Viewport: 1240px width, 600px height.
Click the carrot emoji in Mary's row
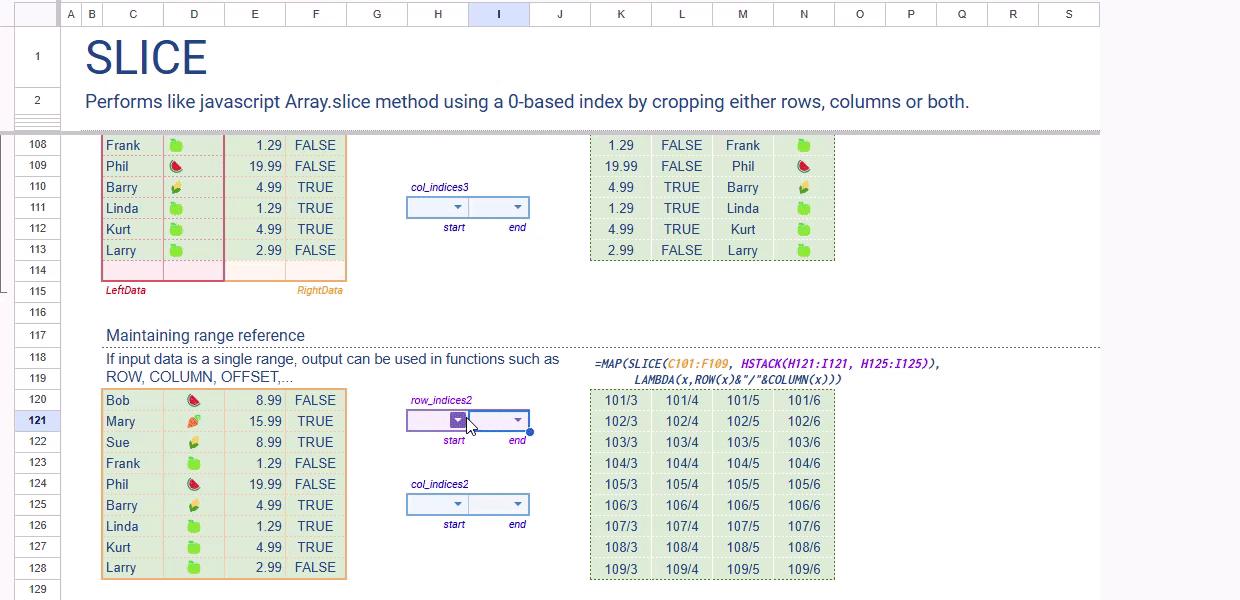[x=194, y=421]
